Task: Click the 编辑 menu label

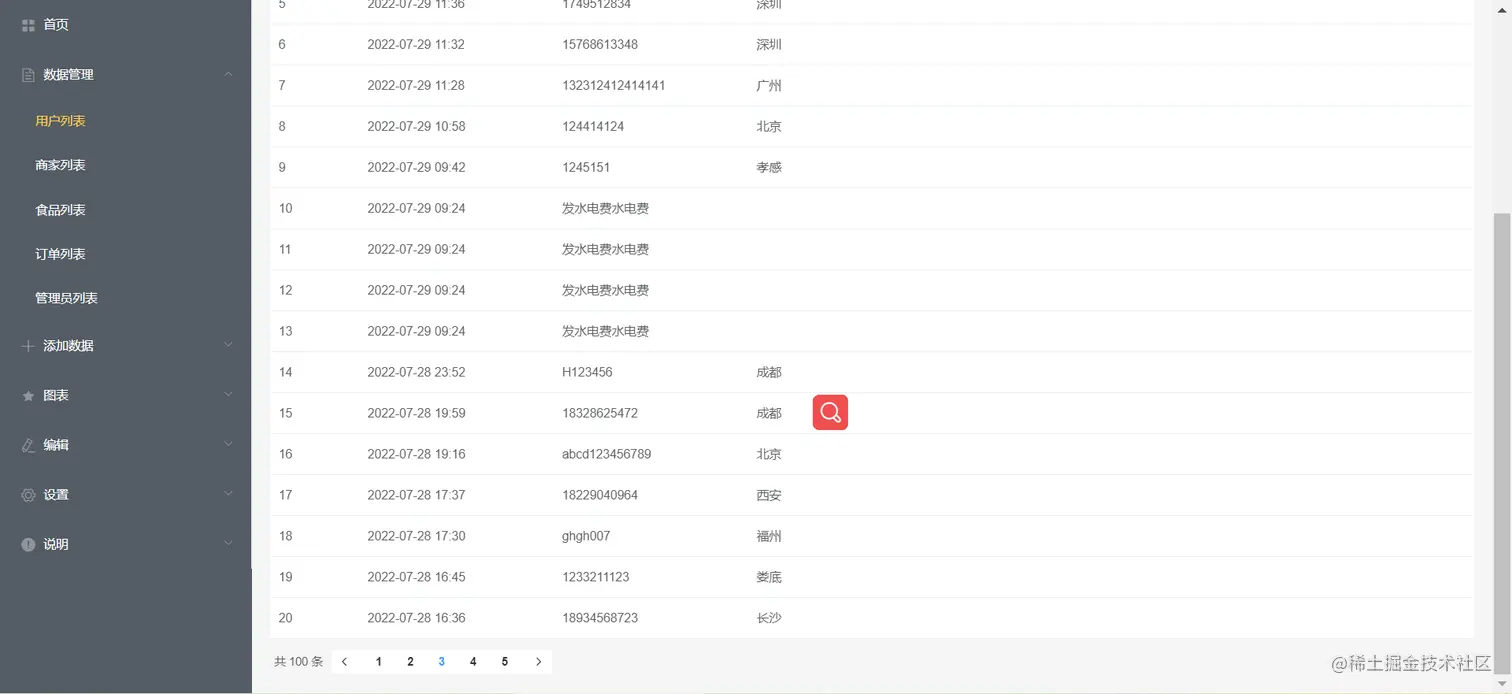Action: click(56, 445)
